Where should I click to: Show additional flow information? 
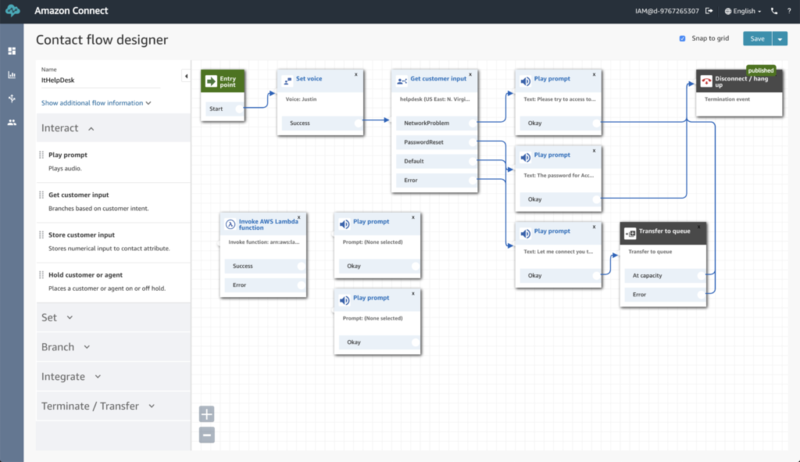point(96,103)
